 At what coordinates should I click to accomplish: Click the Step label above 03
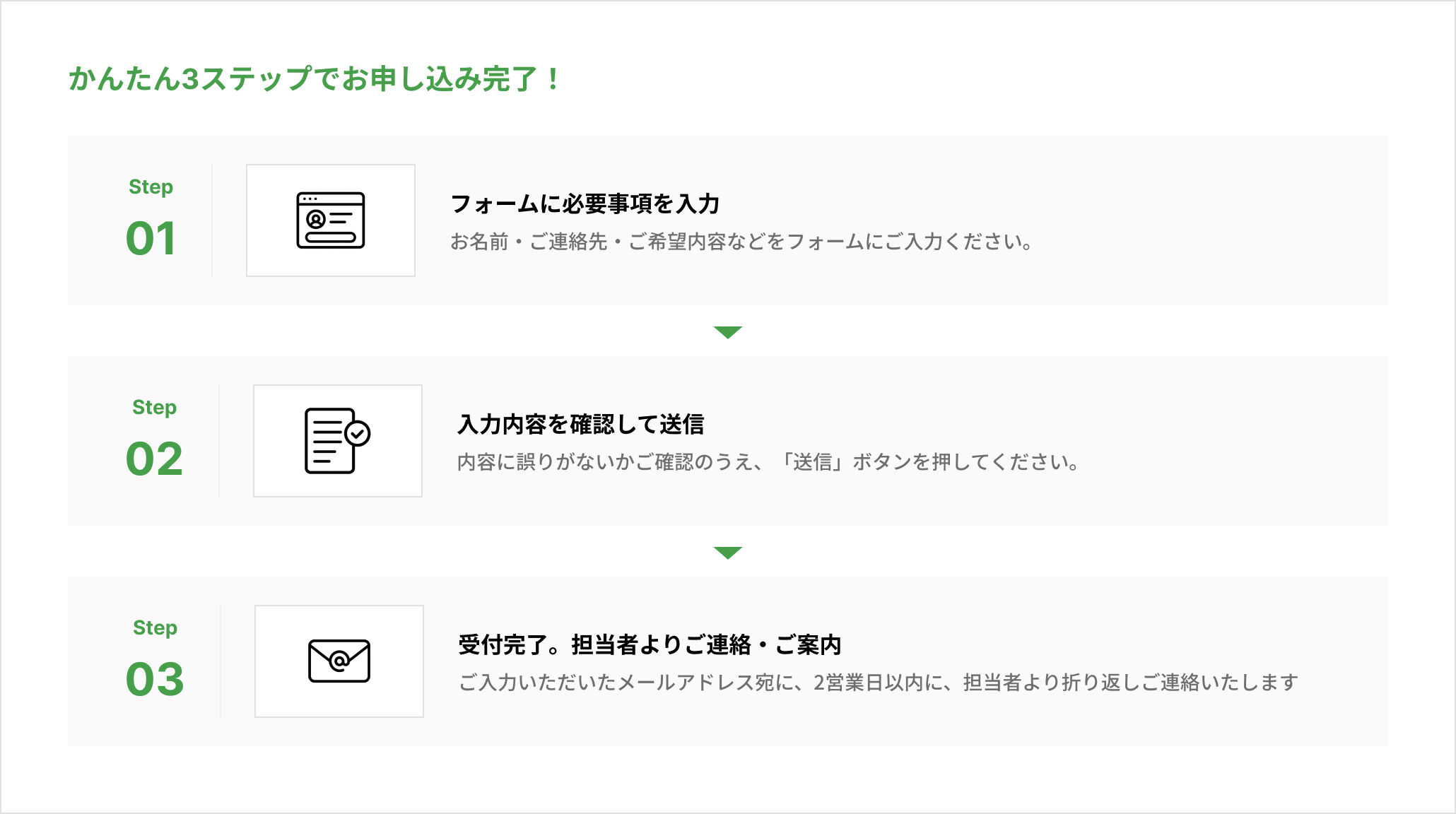pos(155,628)
